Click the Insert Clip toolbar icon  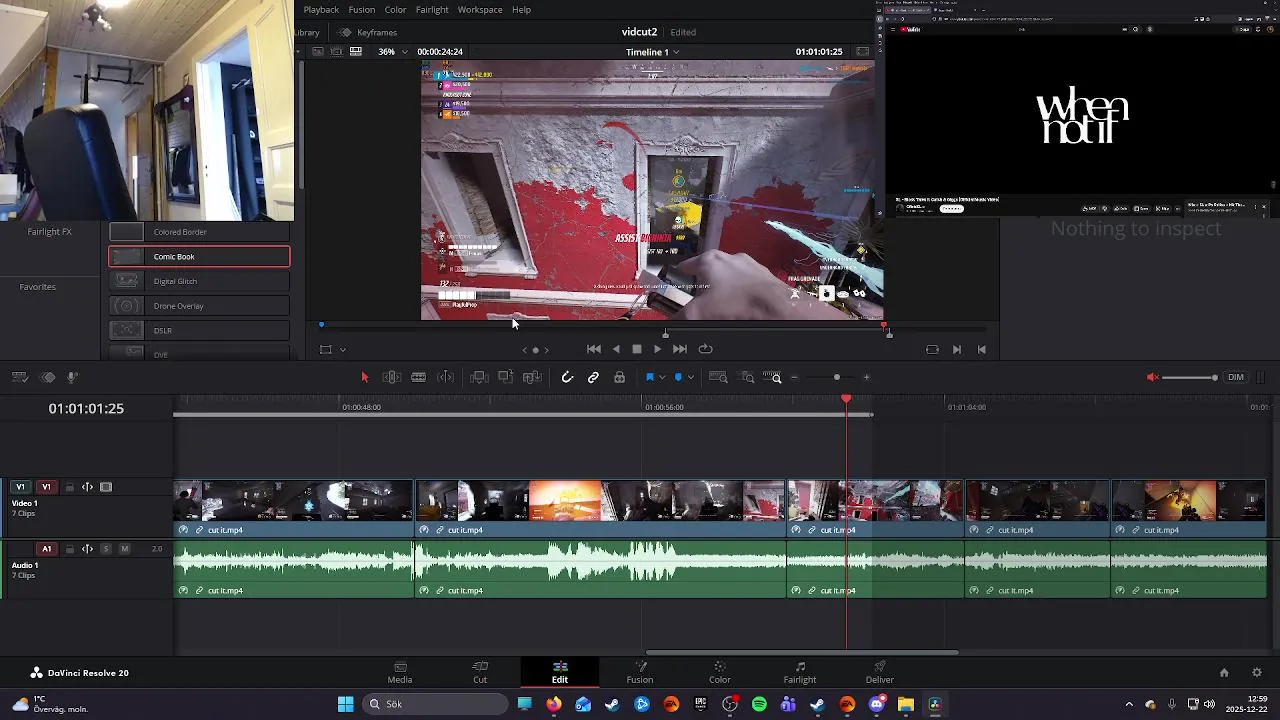point(479,377)
